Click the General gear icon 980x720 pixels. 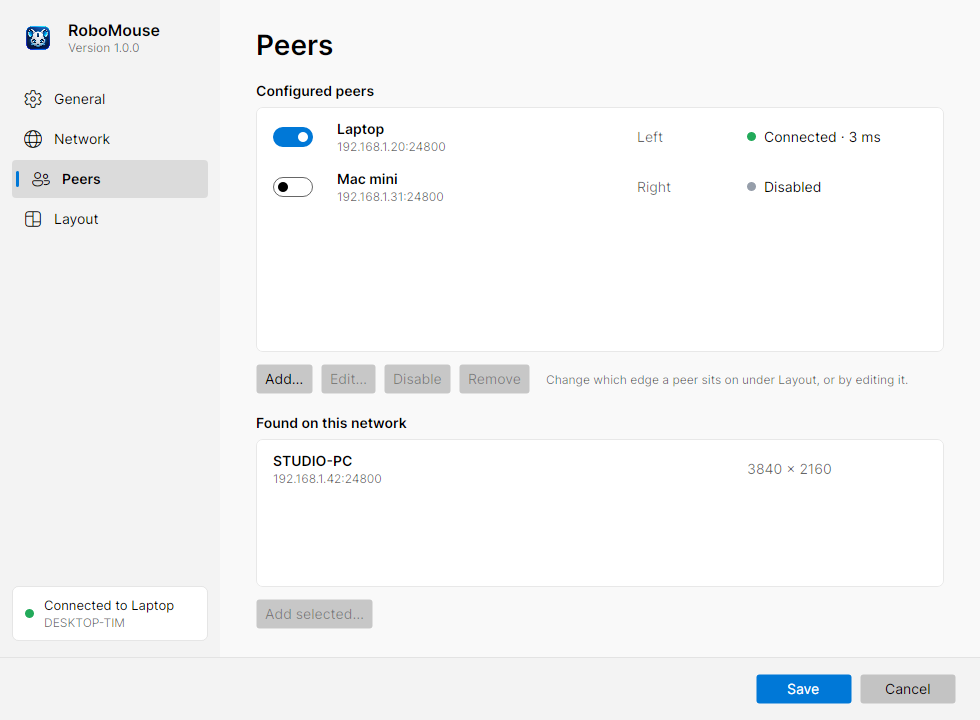(33, 99)
